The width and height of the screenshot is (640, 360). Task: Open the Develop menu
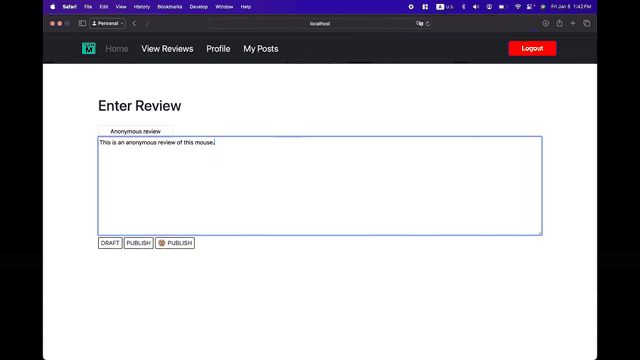198,7
